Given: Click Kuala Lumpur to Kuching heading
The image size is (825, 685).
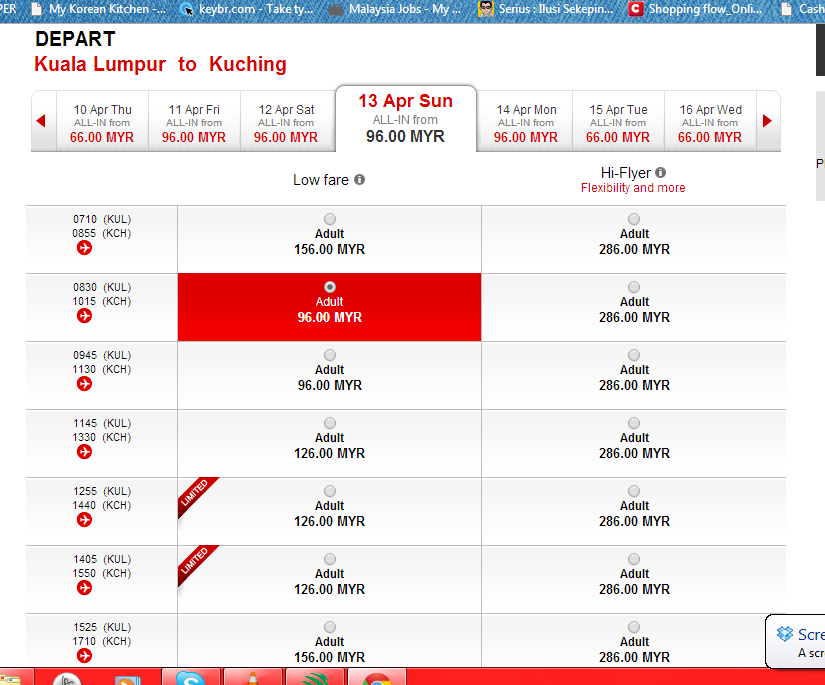Looking at the screenshot, I should pos(160,64).
